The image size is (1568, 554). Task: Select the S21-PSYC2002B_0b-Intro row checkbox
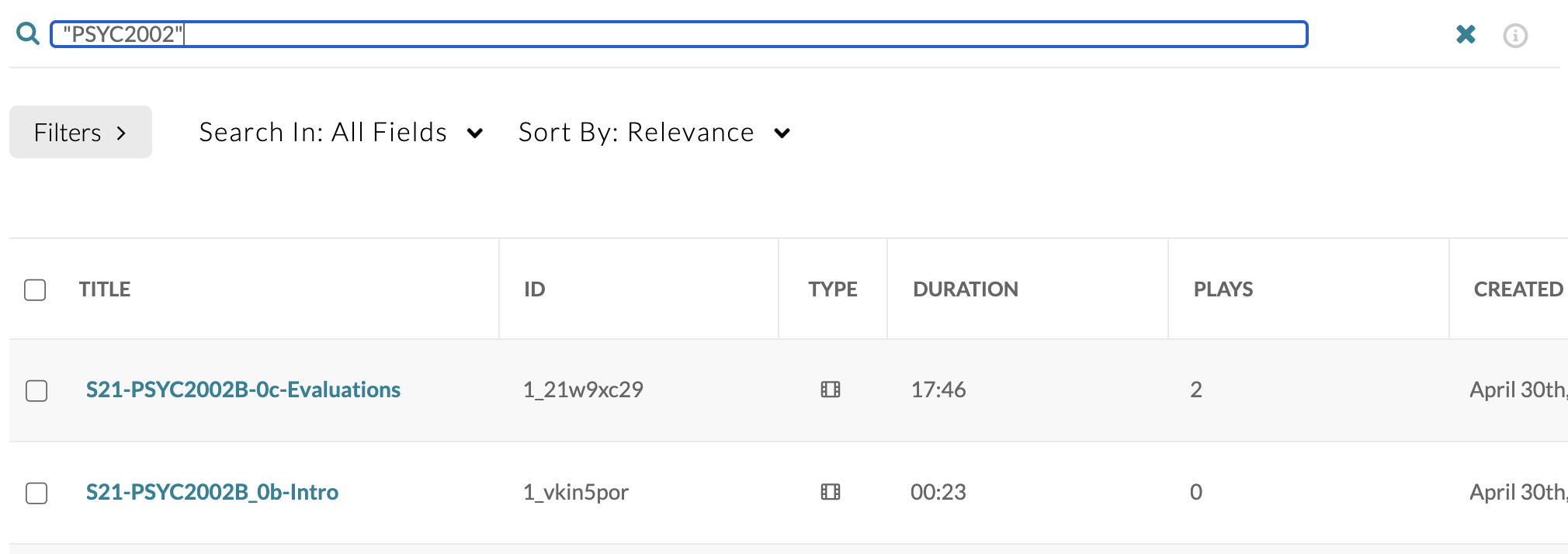click(x=36, y=493)
